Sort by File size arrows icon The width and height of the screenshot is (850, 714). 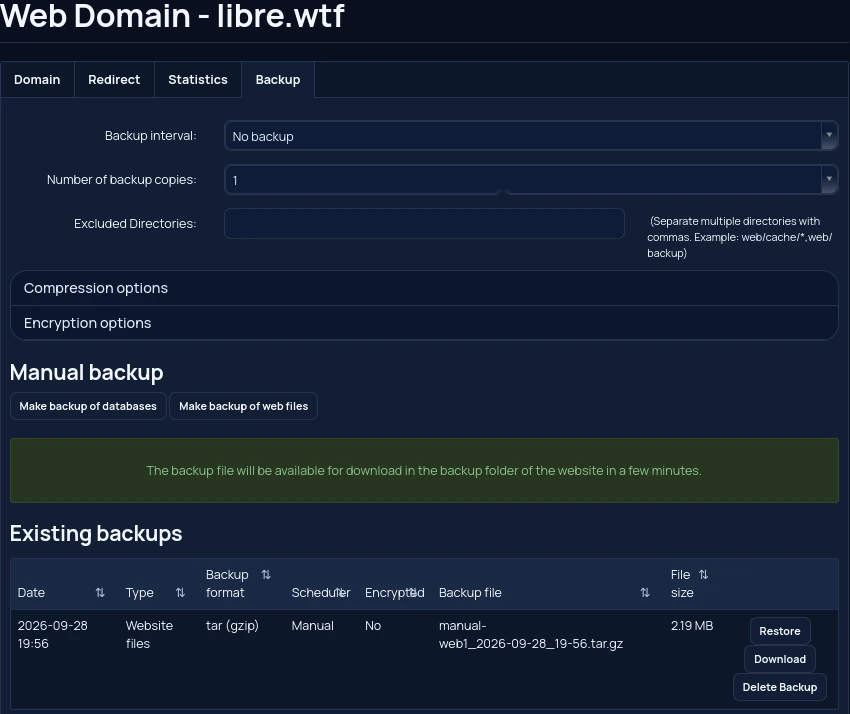tap(703, 575)
